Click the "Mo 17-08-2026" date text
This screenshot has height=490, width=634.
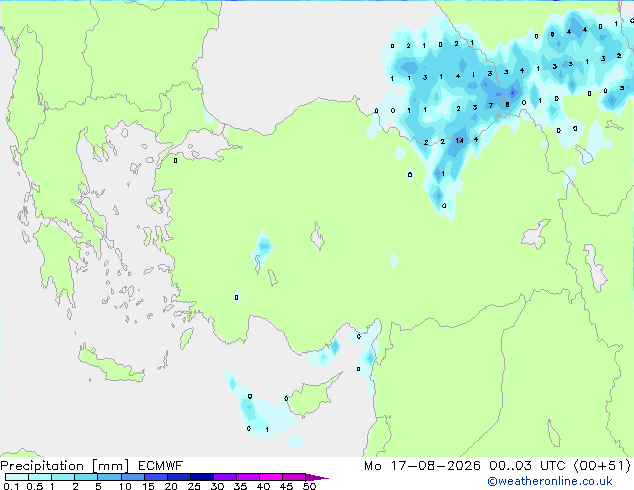[422, 466]
